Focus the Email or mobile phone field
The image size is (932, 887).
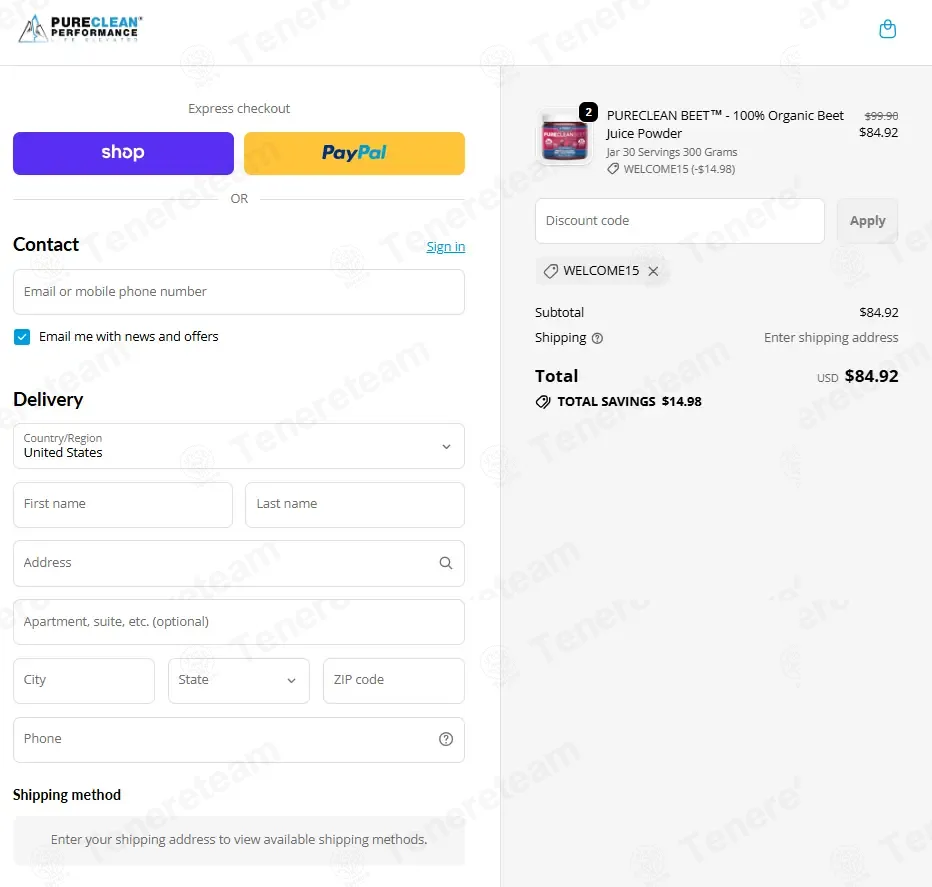(239, 292)
